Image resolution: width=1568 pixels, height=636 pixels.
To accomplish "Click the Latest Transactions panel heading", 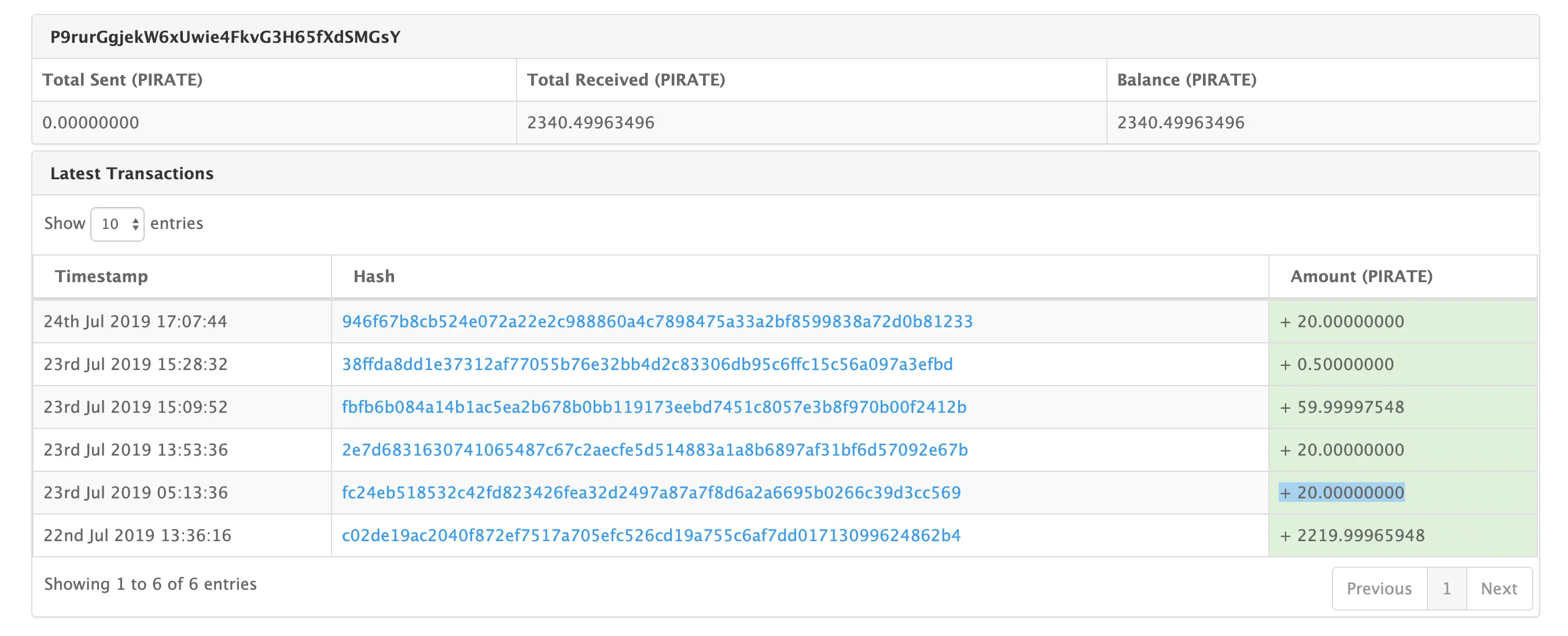I will click(132, 173).
